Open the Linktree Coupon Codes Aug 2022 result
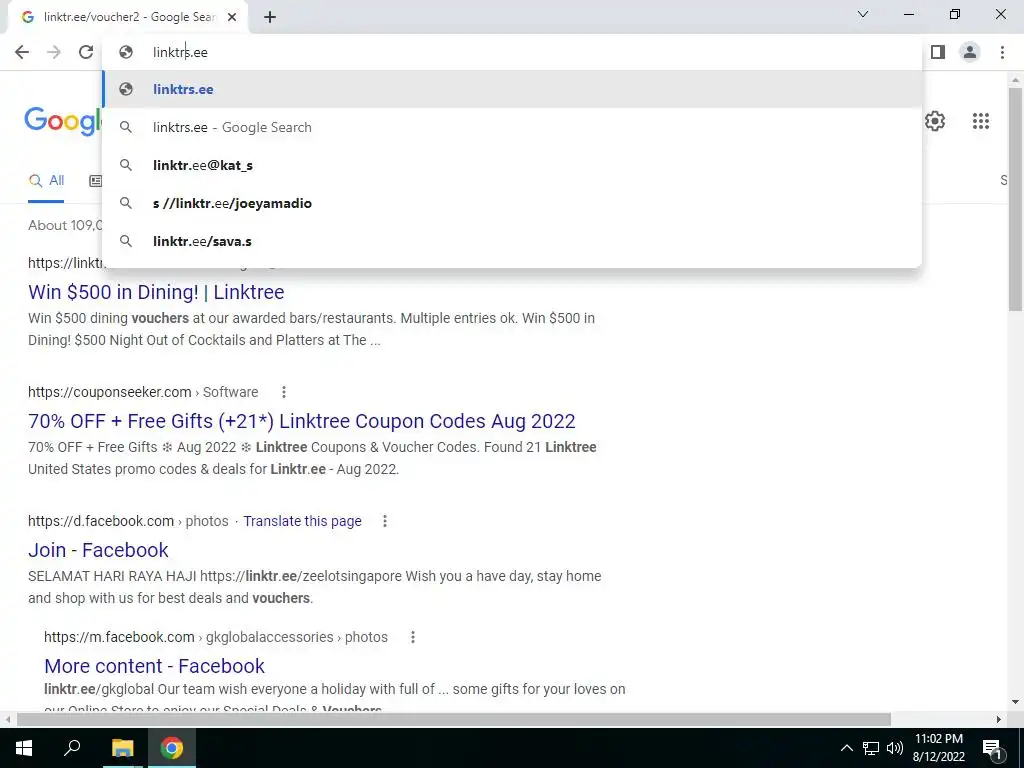This screenshot has height=768, width=1024. [x=302, y=421]
